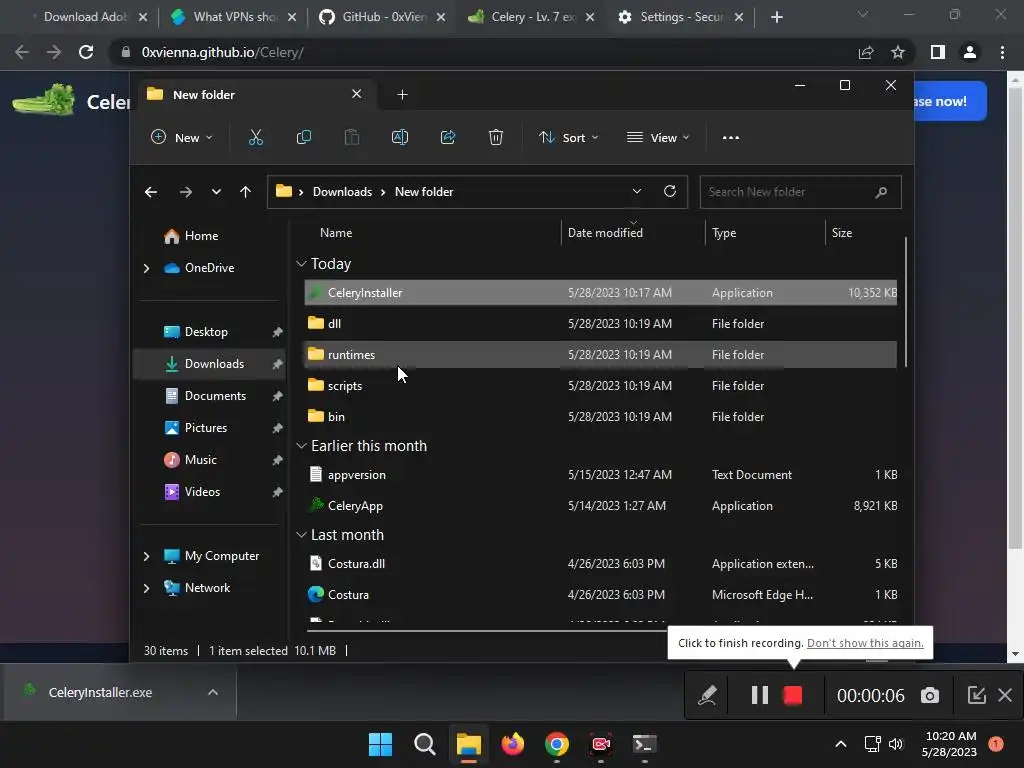Open the Sort dropdown
1024x768 pixels.
tap(568, 138)
